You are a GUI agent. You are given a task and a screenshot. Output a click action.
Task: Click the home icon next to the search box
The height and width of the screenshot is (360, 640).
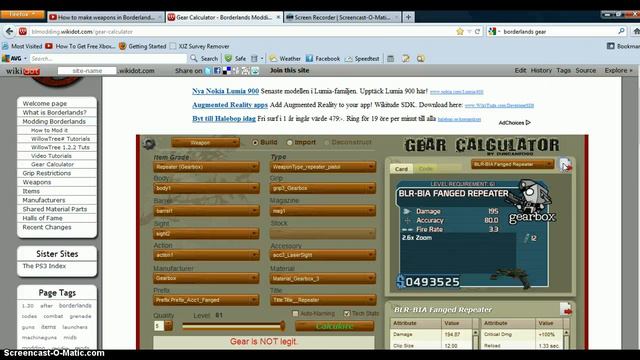coord(636,31)
